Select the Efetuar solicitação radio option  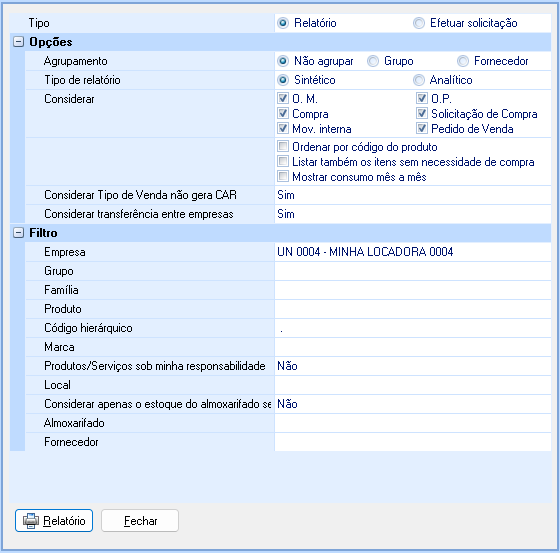pyautogui.click(x=419, y=23)
